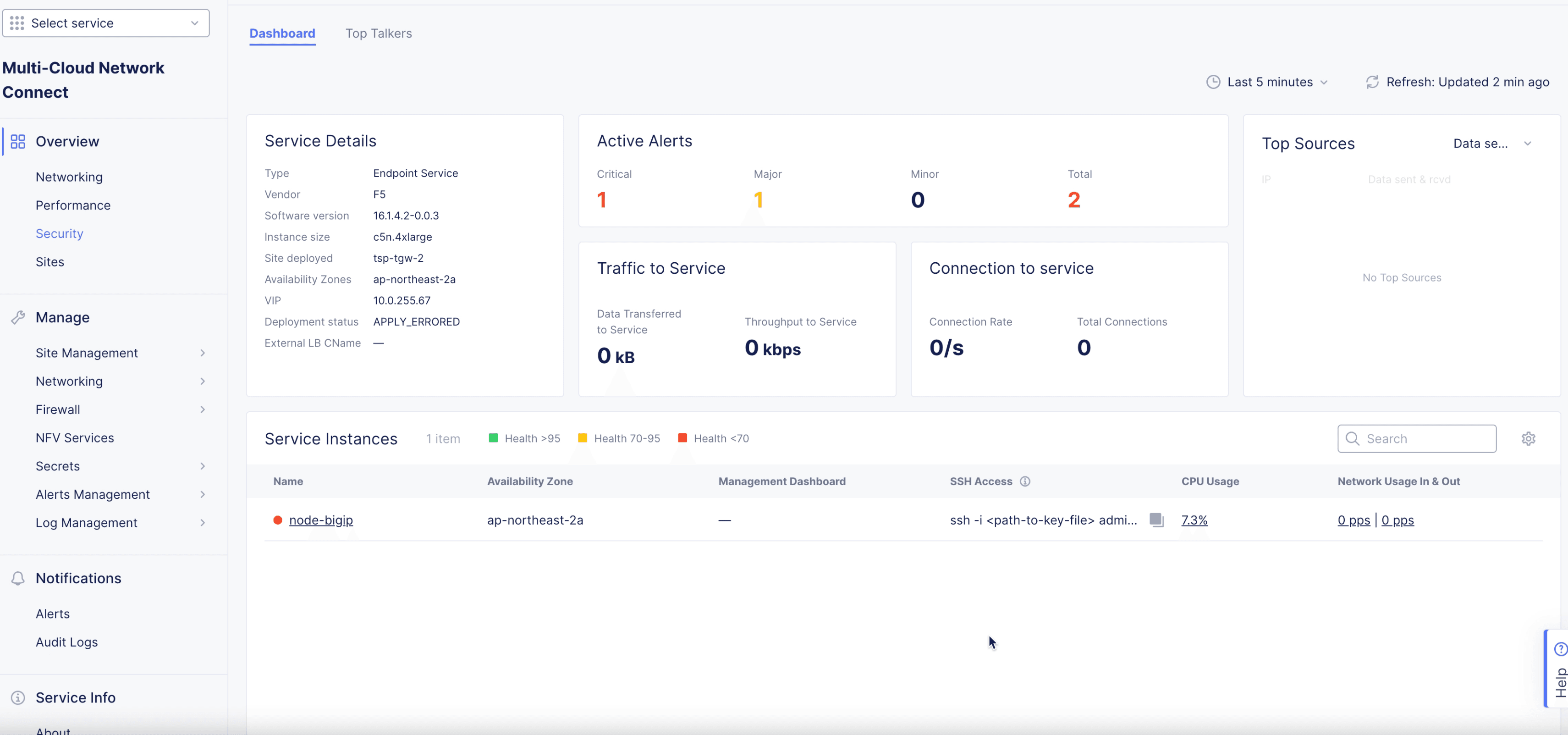Click the refresh icon near Updated
This screenshot has height=735, width=1568.
1372,82
